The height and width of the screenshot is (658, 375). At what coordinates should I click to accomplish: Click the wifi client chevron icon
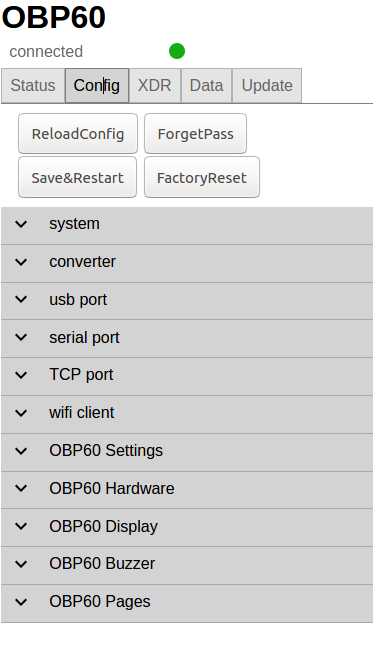click(21, 413)
